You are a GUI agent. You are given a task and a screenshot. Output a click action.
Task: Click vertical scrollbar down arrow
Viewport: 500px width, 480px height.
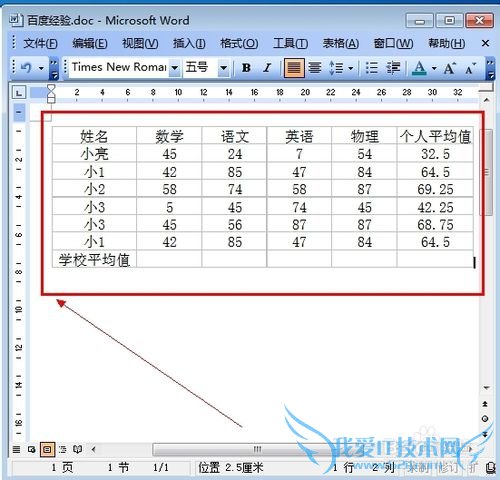(487, 388)
